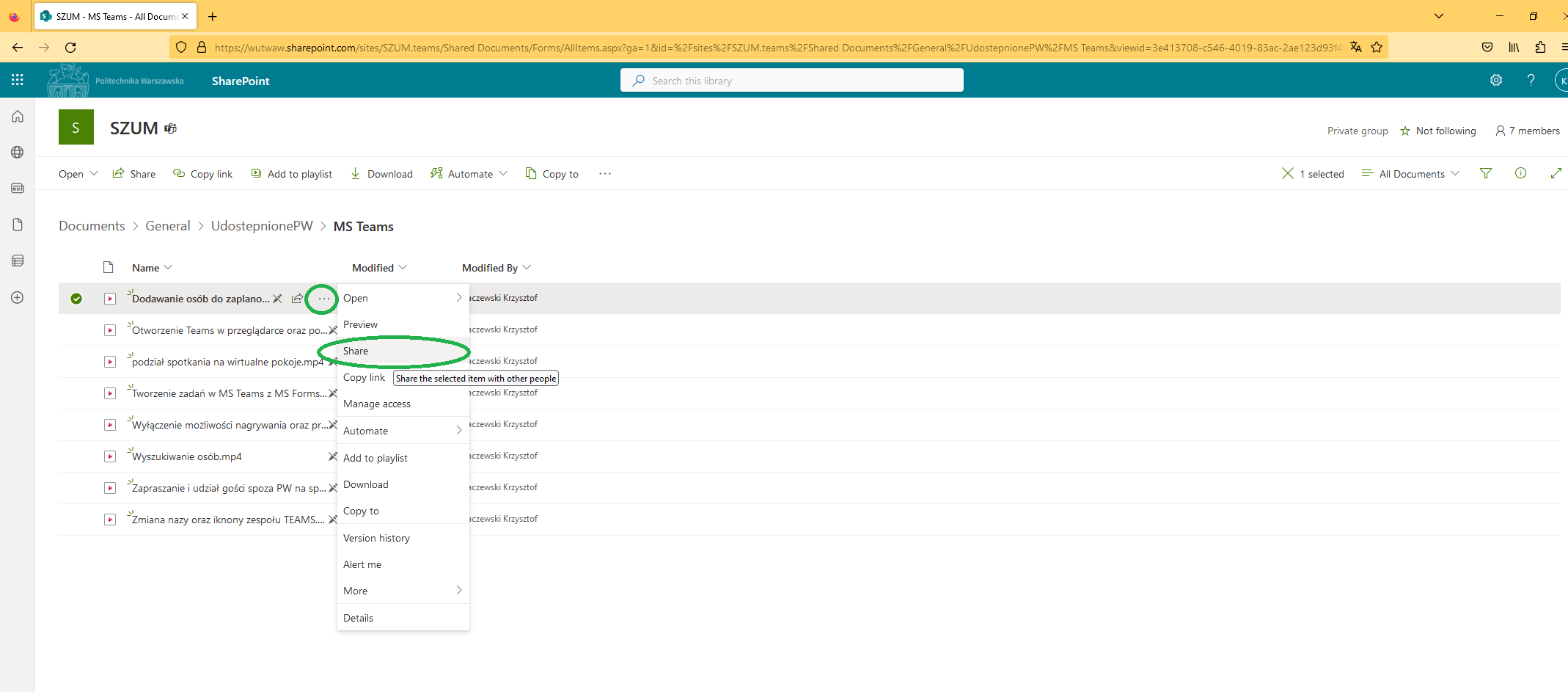Click Copy link in the toolbar
Viewport: 1568px width, 692px height.
203,174
